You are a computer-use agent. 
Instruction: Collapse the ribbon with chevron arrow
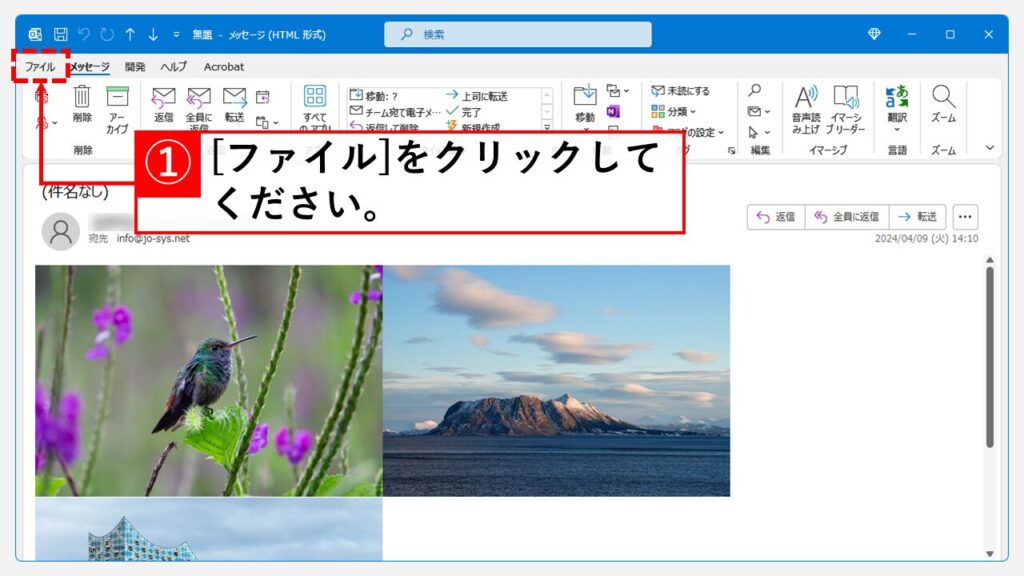point(990,148)
